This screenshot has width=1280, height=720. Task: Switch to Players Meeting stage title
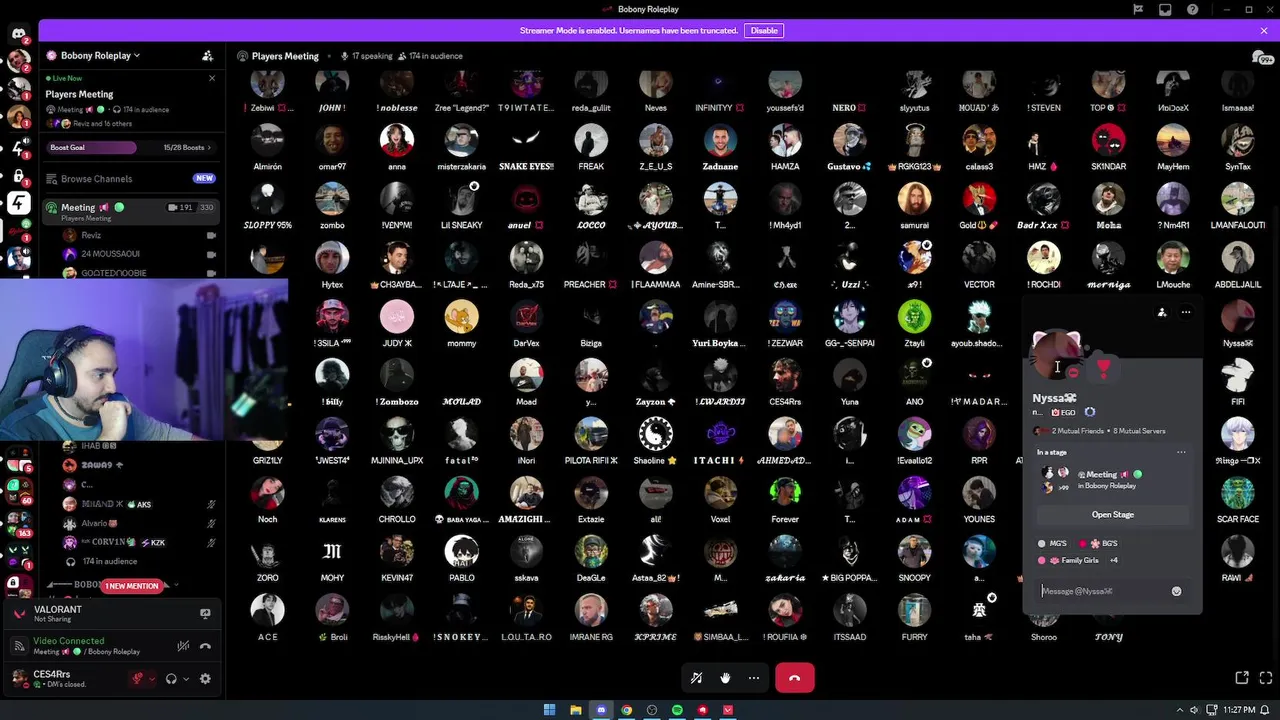point(285,56)
